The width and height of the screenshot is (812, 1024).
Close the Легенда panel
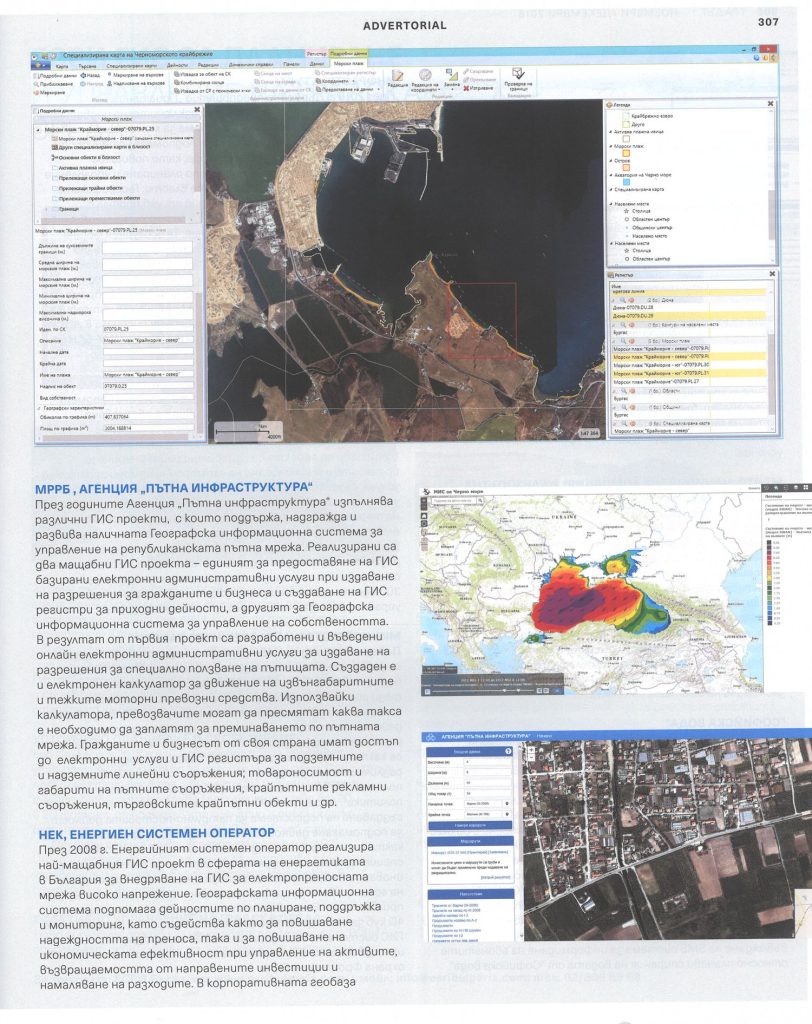coord(771,103)
